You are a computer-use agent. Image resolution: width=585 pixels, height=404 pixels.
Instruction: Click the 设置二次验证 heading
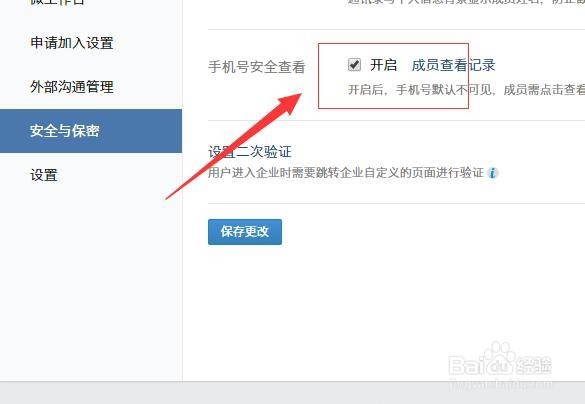(250, 152)
